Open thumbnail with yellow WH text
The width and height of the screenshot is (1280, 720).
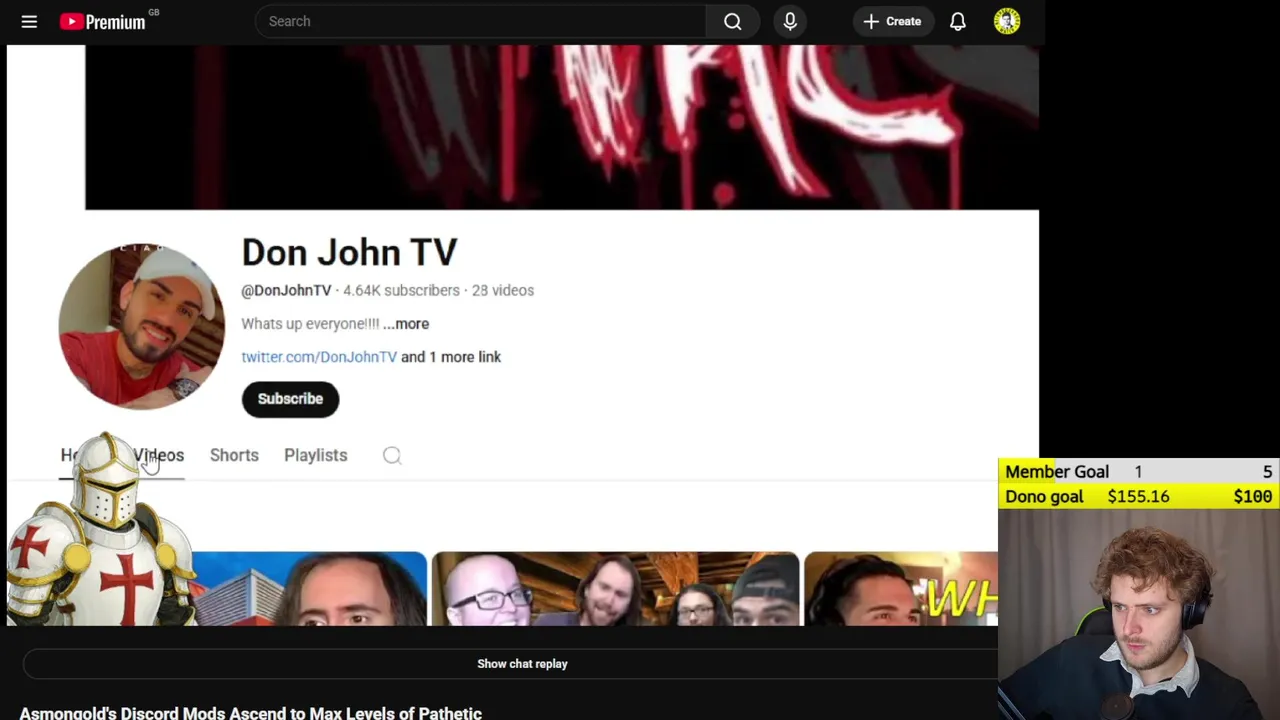[901, 589]
